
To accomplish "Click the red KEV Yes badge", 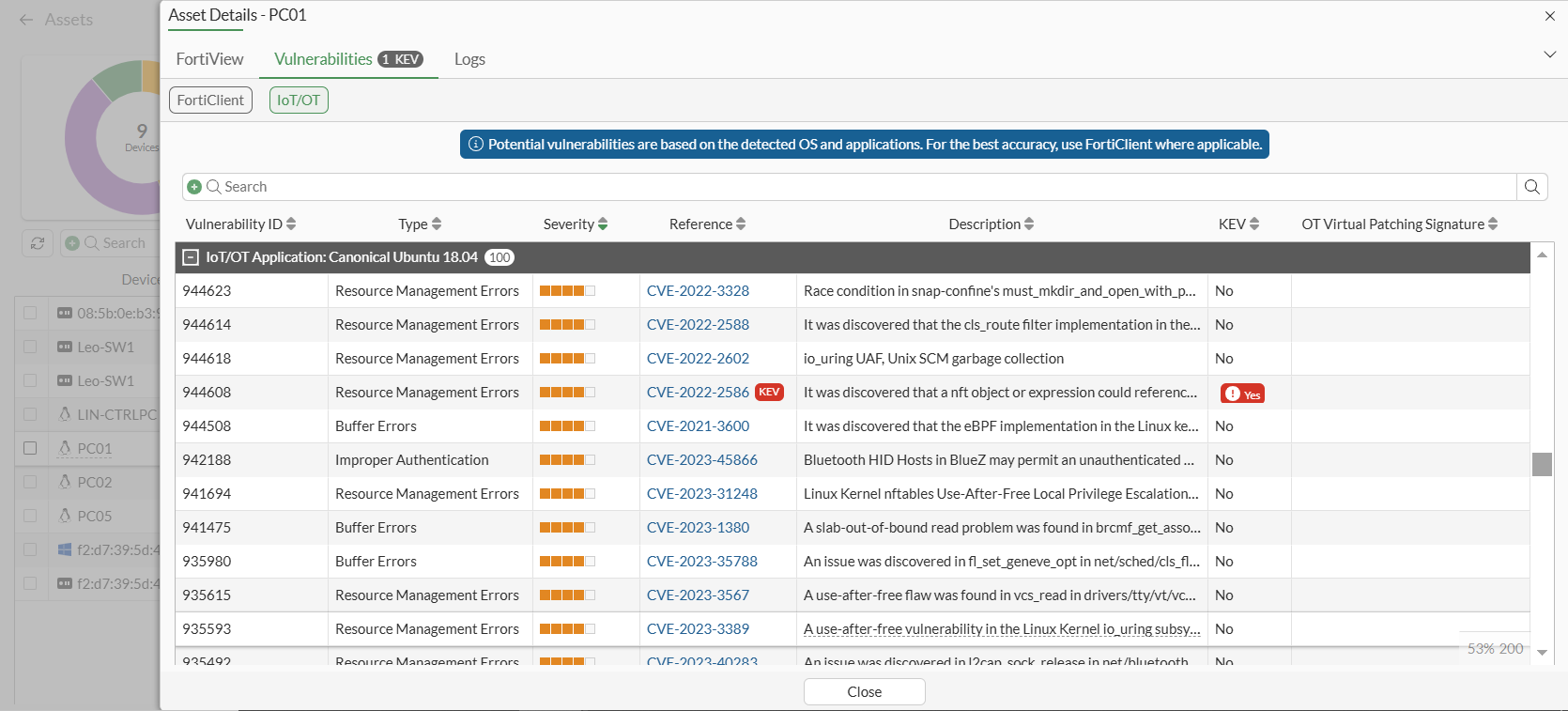I will click(1242, 394).
